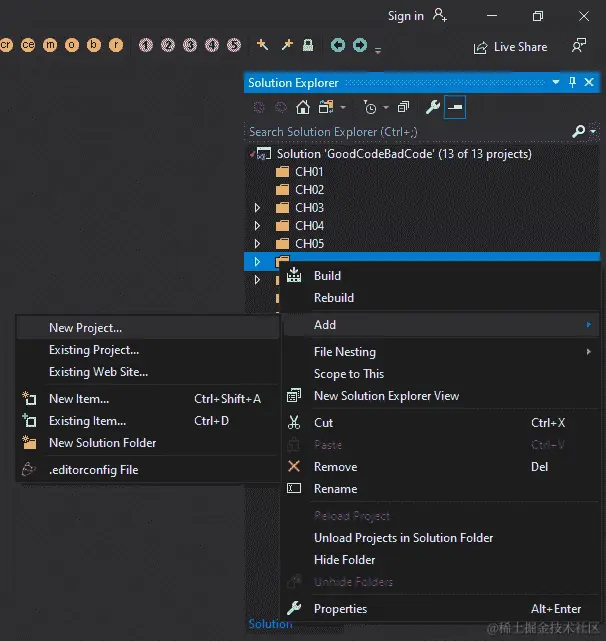This screenshot has height=641, width=606.
Task: Choose Rebuild from the context menu
Action: pyautogui.click(x=441, y=298)
